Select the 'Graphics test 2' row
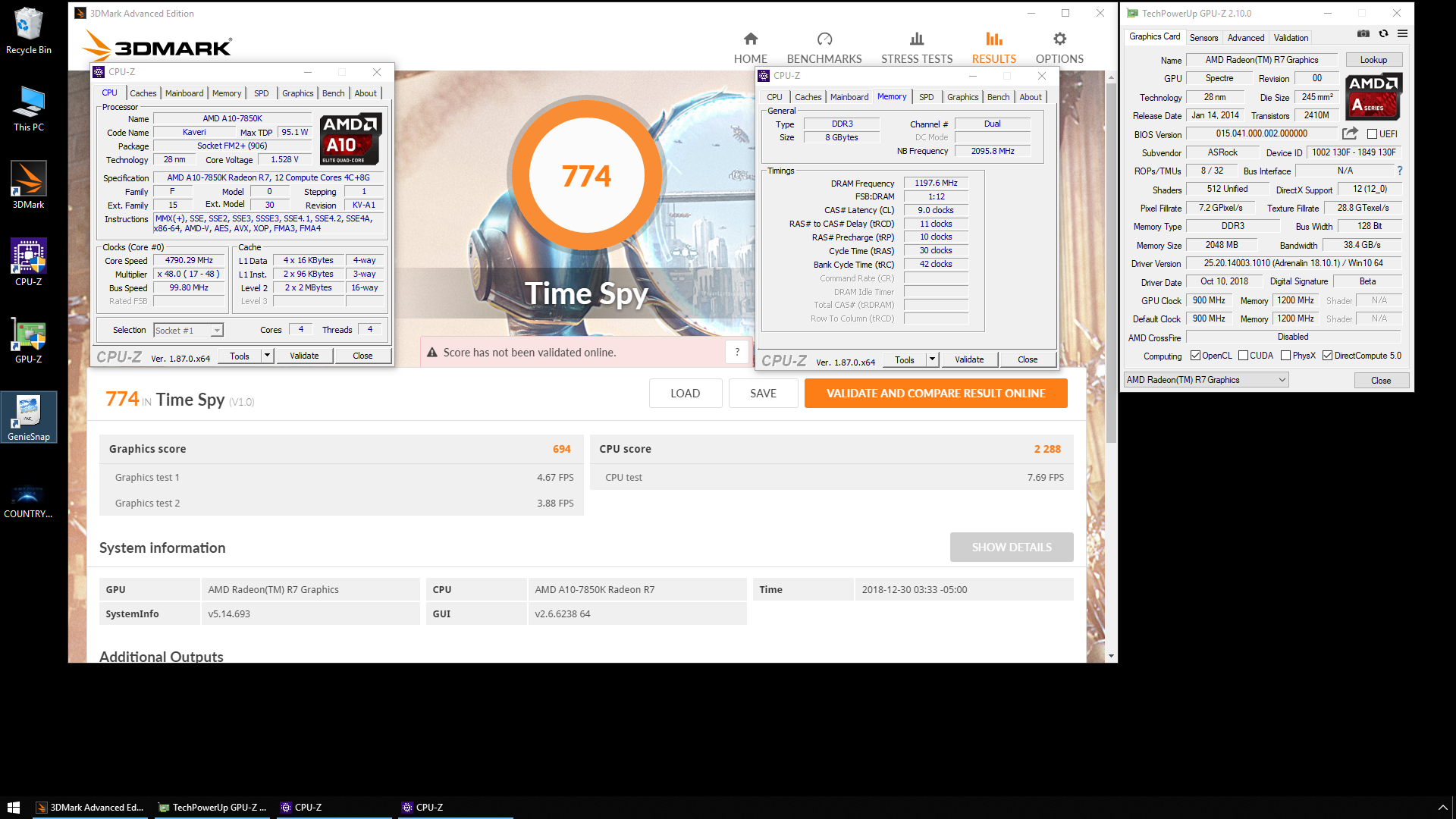 click(341, 504)
